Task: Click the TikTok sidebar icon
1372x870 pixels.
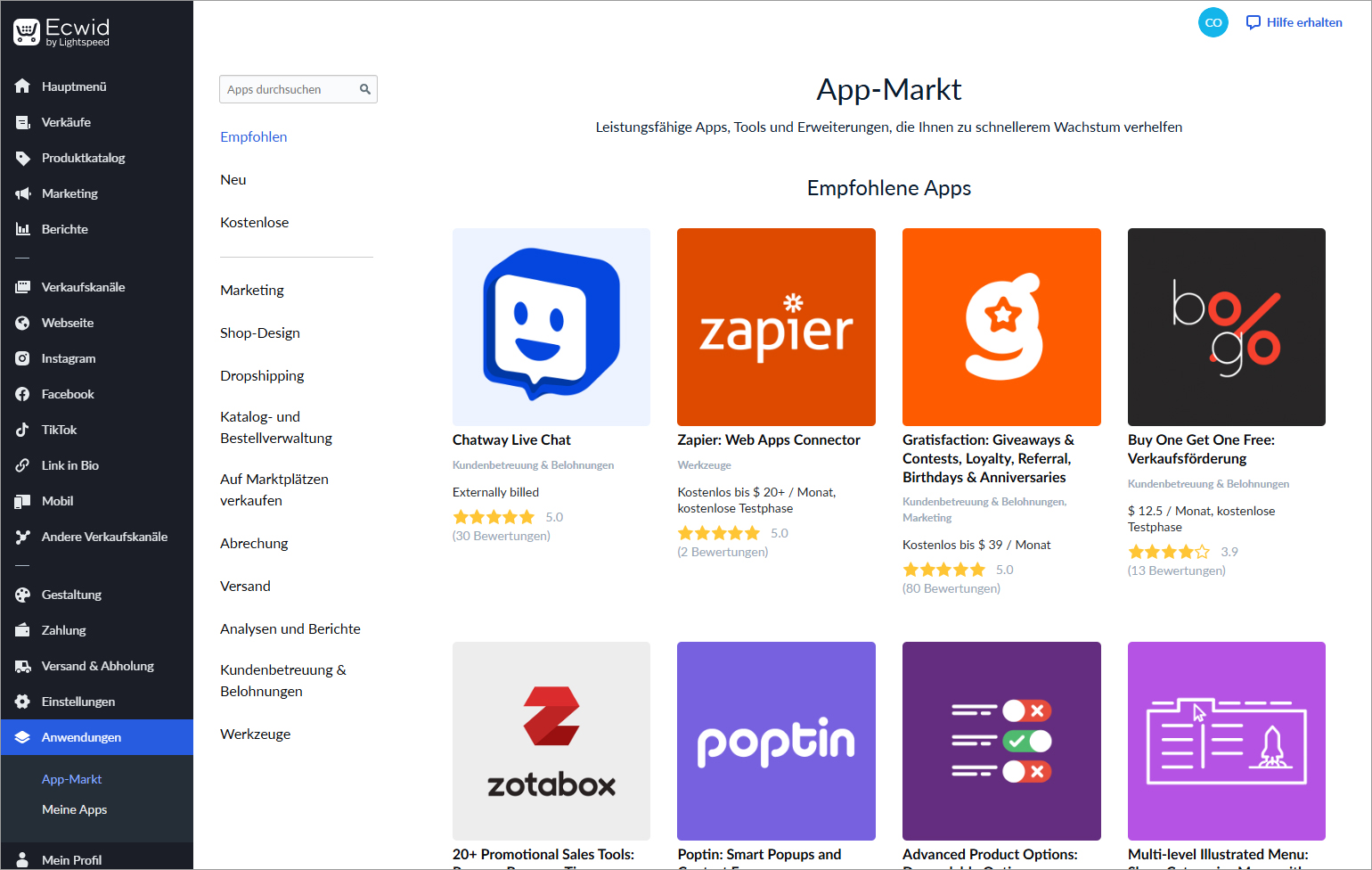Action: 22,430
